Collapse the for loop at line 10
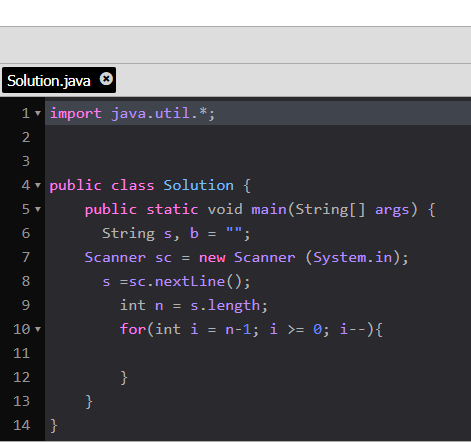Viewport: 471px width, 444px height. 38,329
